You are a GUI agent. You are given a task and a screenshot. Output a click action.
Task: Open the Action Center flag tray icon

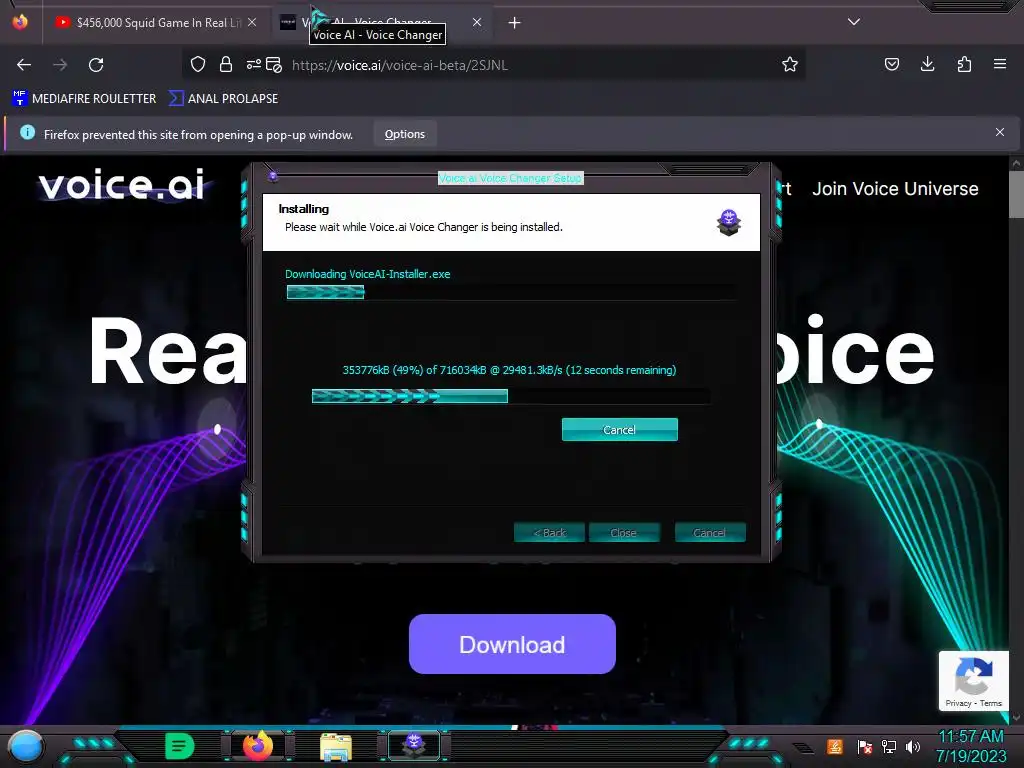tap(865, 746)
